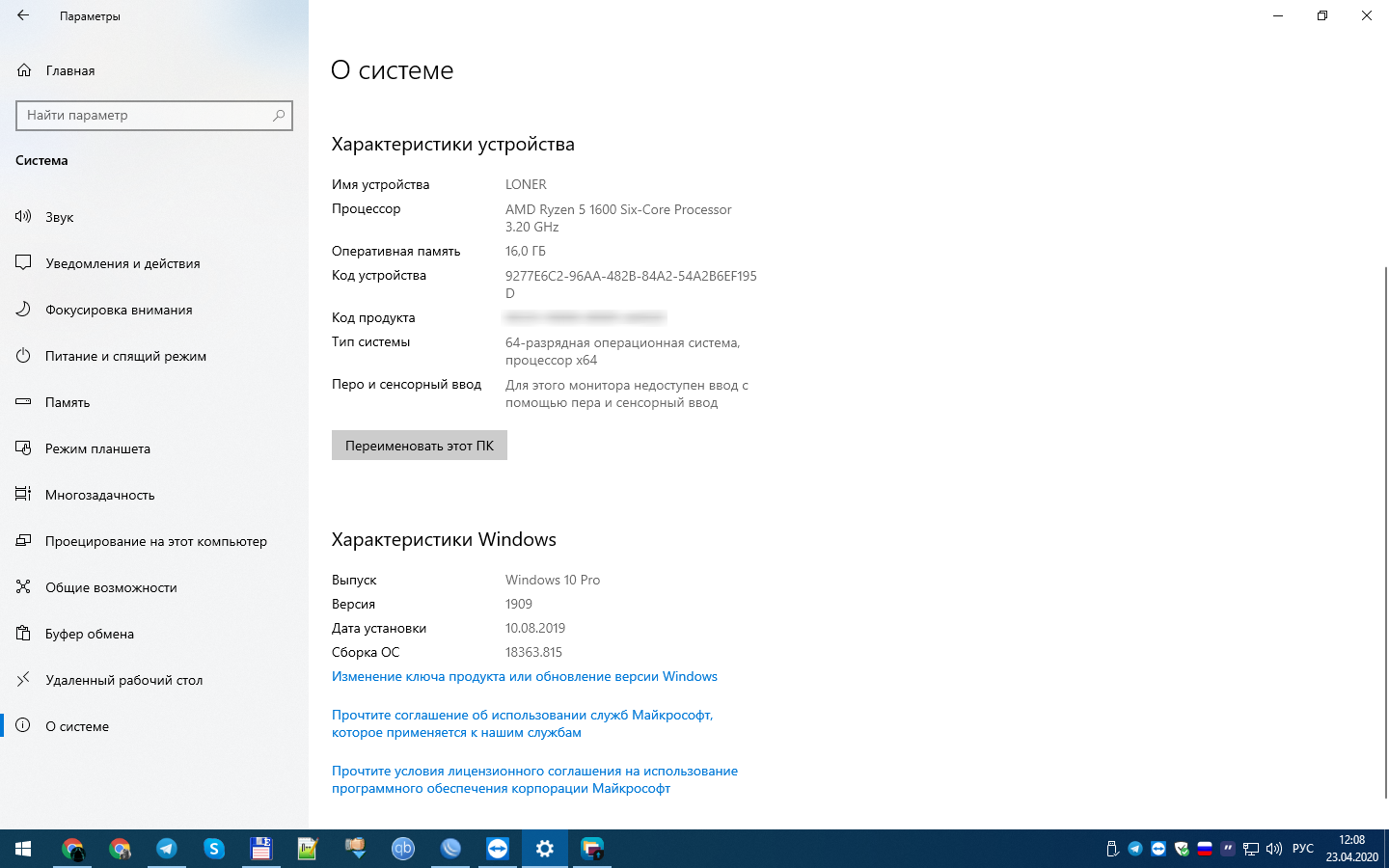
Task: Open the first Chrome taskbar icon
Action: pyautogui.click(x=72, y=849)
